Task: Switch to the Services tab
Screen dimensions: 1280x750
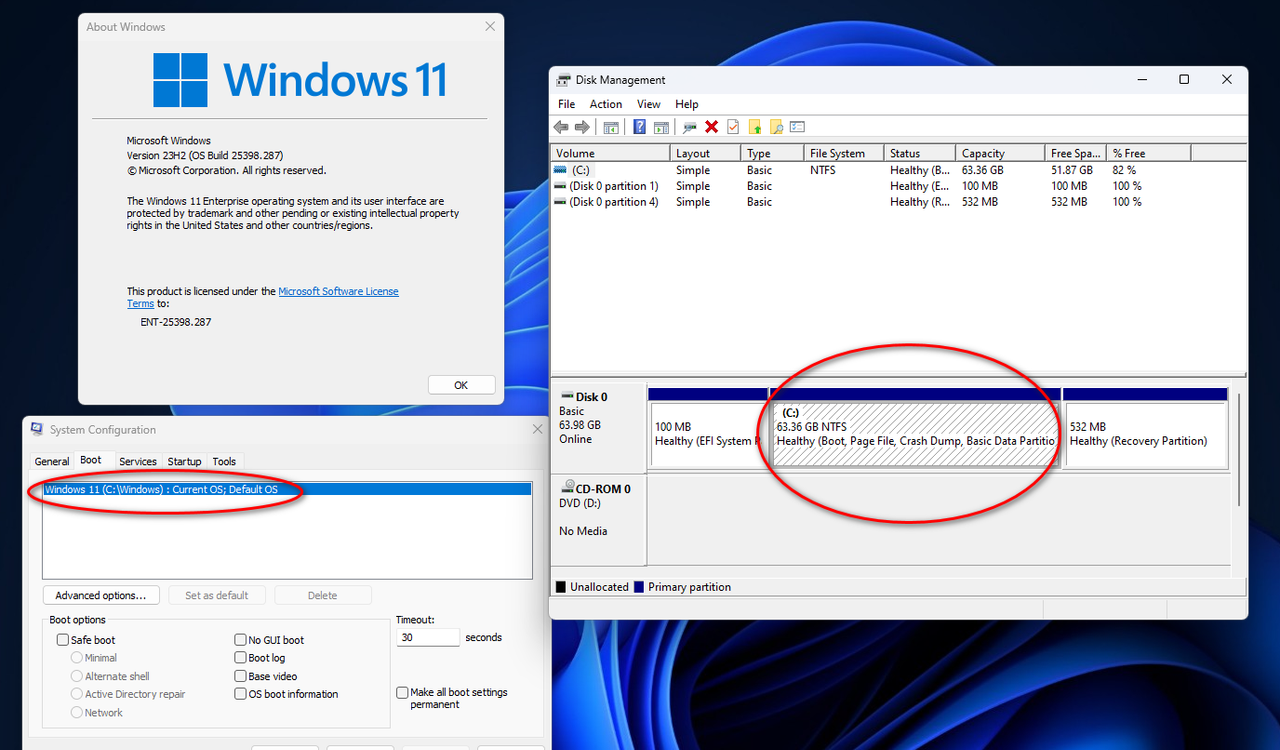Action: 138,462
